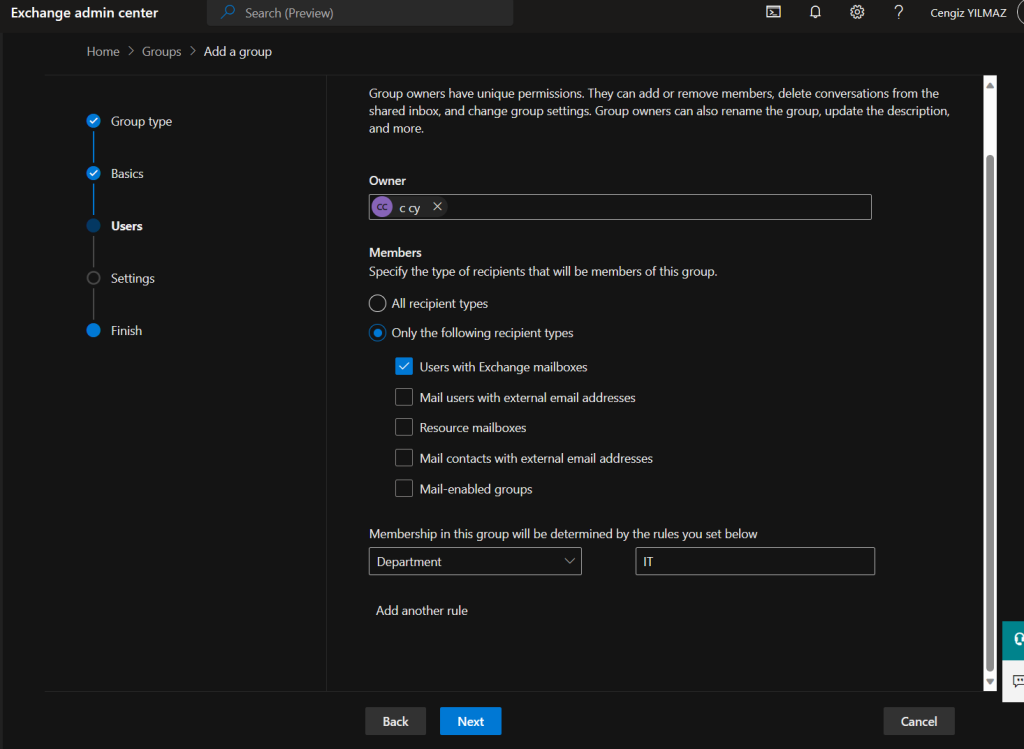Open the settings gear icon
The width and height of the screenshot is (1024, 749).
[857, 12]
